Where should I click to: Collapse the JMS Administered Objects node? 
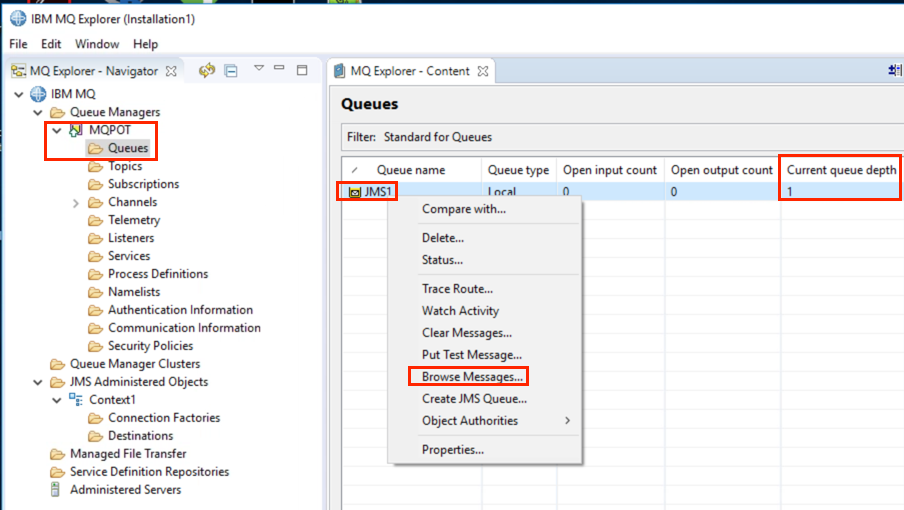38,382
